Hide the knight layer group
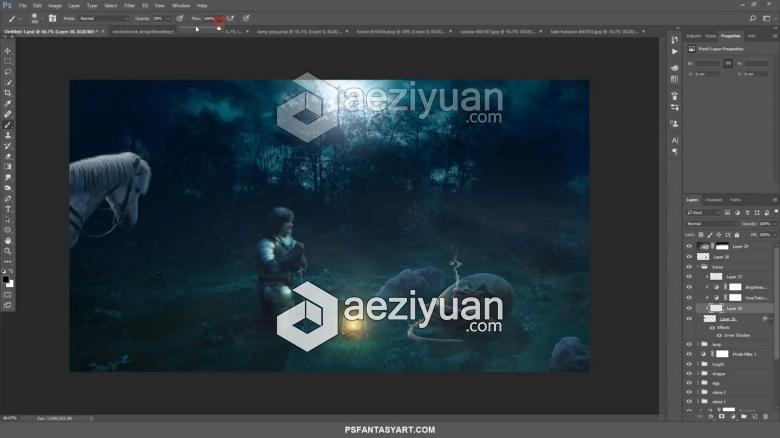The height and width of the screenshot is (438, 780). coord(689,364)
